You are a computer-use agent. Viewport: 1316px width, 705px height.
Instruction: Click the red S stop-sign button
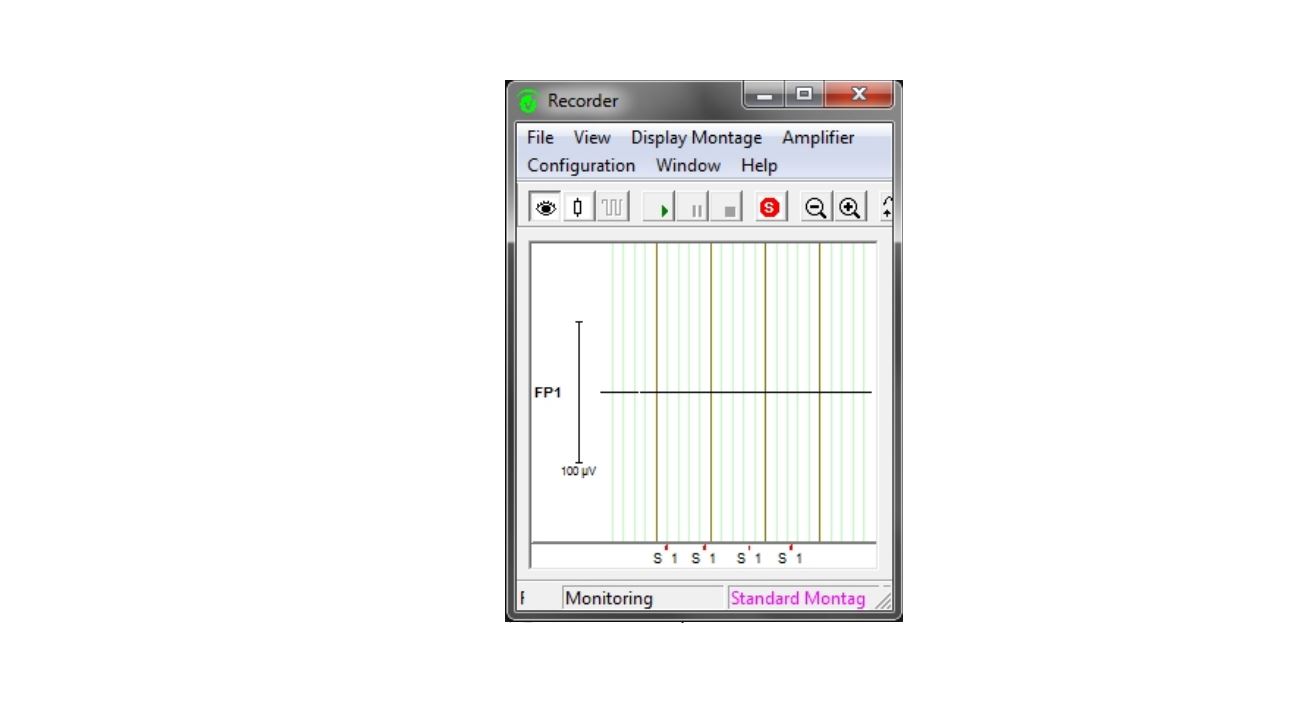click(x=769, y=208)
